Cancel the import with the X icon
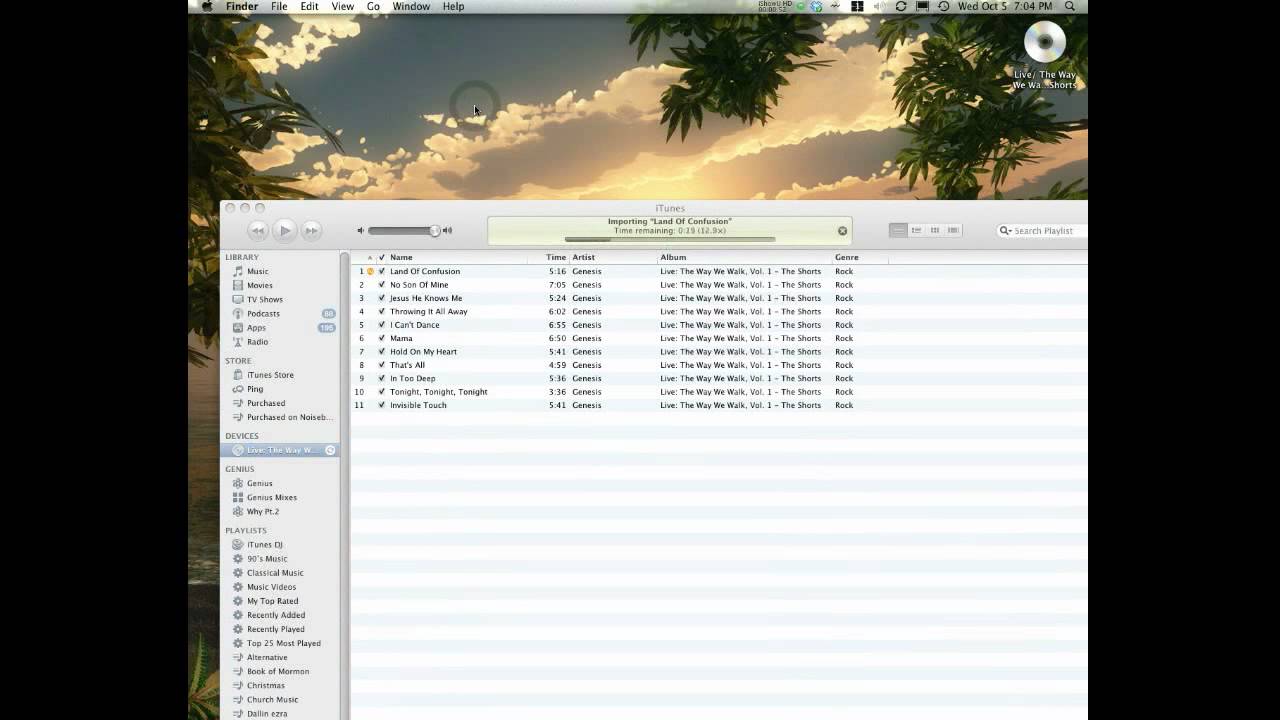Viewport: 1280px width, 720px height. 842,231
